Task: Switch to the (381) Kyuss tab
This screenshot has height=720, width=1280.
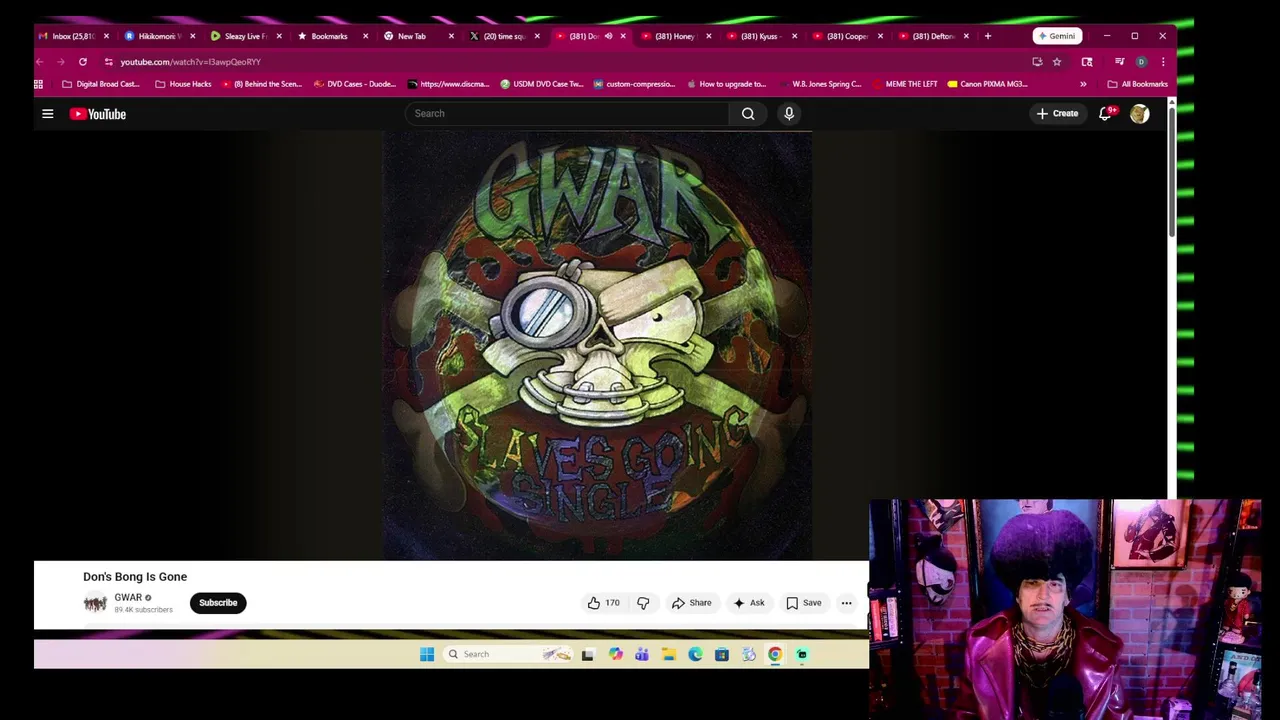Action: pyautogui.click(x=760, y=36)
